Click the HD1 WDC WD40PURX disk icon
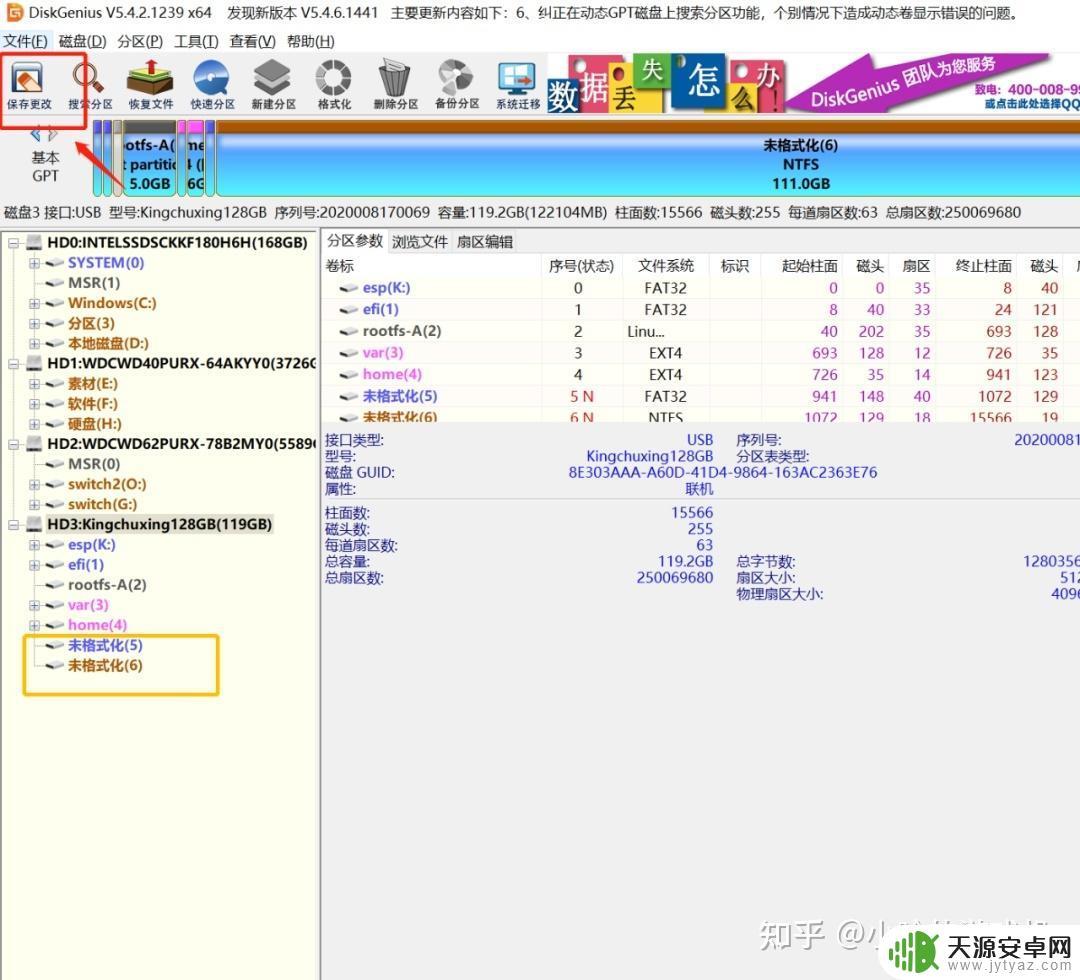Viewport: 1080px width, 980px height. [x=34, y=363]
